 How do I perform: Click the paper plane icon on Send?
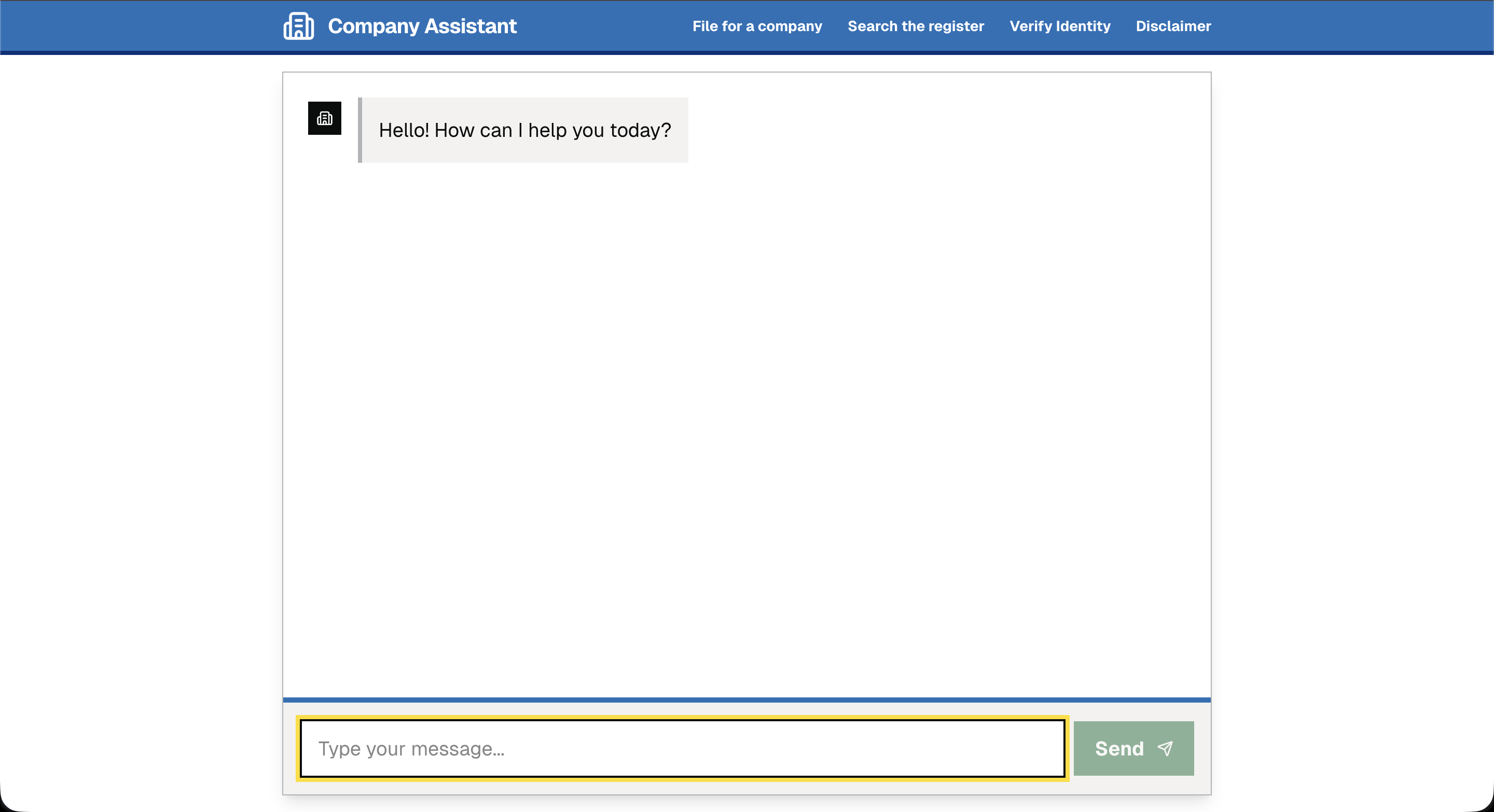pyautogui.click(x=1165, y=748)
